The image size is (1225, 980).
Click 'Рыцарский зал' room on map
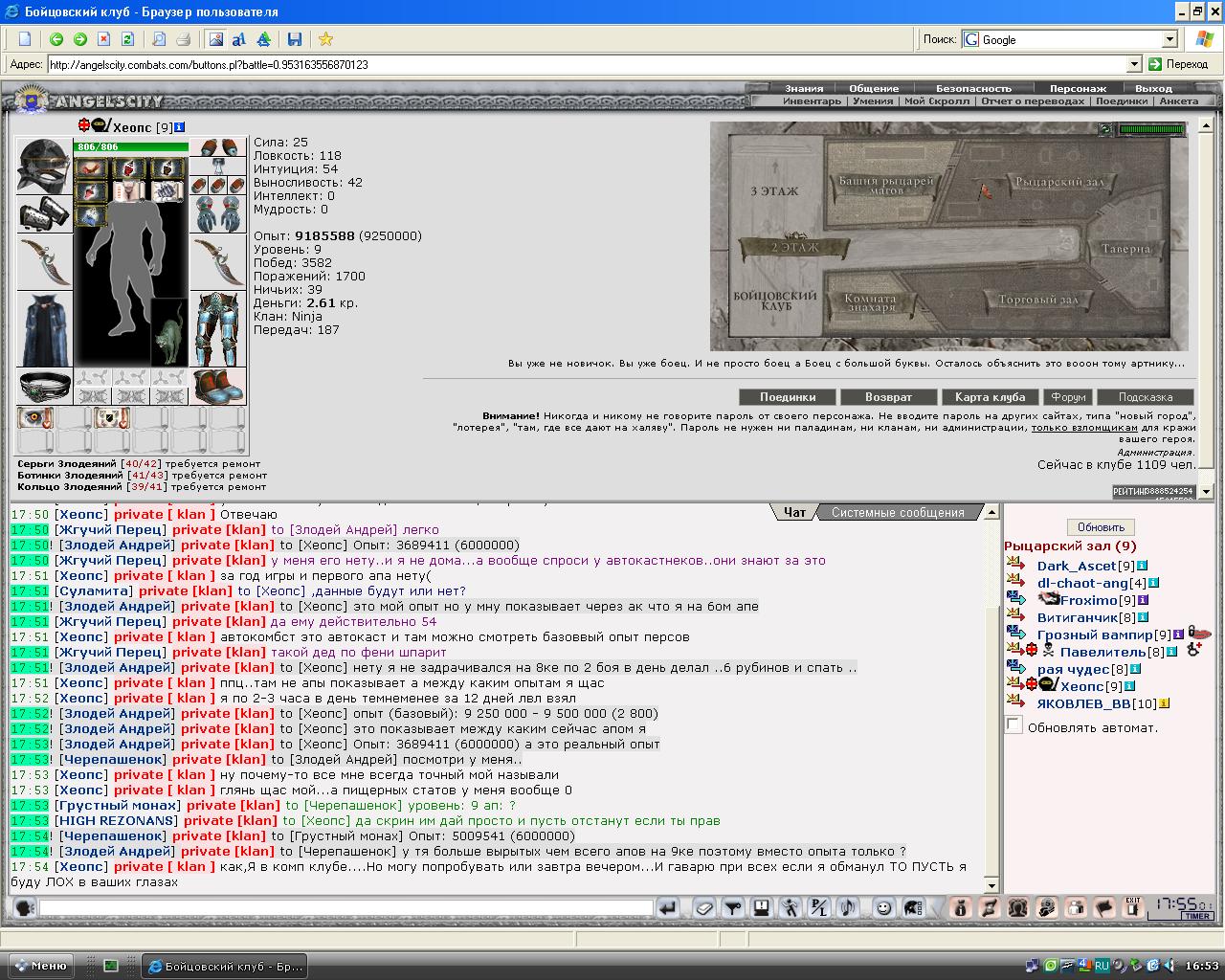[x=1060, y=181]
